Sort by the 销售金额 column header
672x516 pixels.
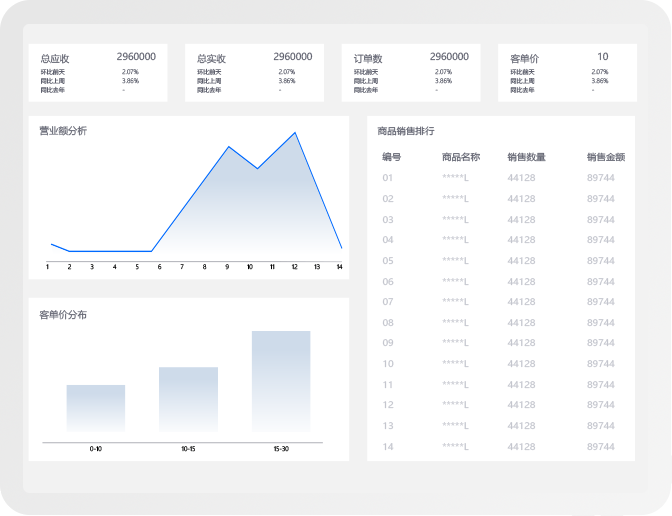(606, 157)
